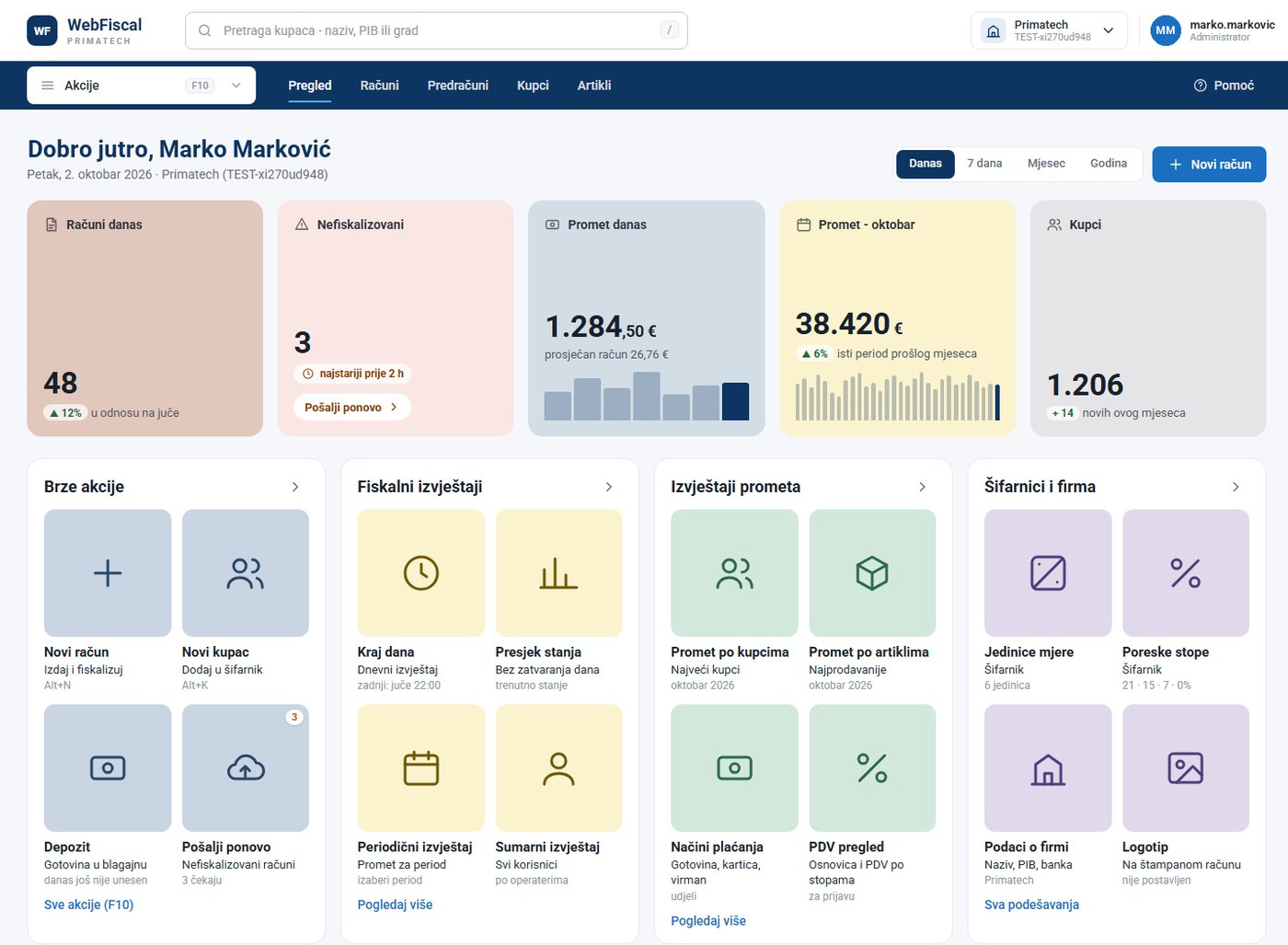Open the Pošalji ponovo cloud upload tile
The image size is (1288, 945).
[x=246, y=768]
